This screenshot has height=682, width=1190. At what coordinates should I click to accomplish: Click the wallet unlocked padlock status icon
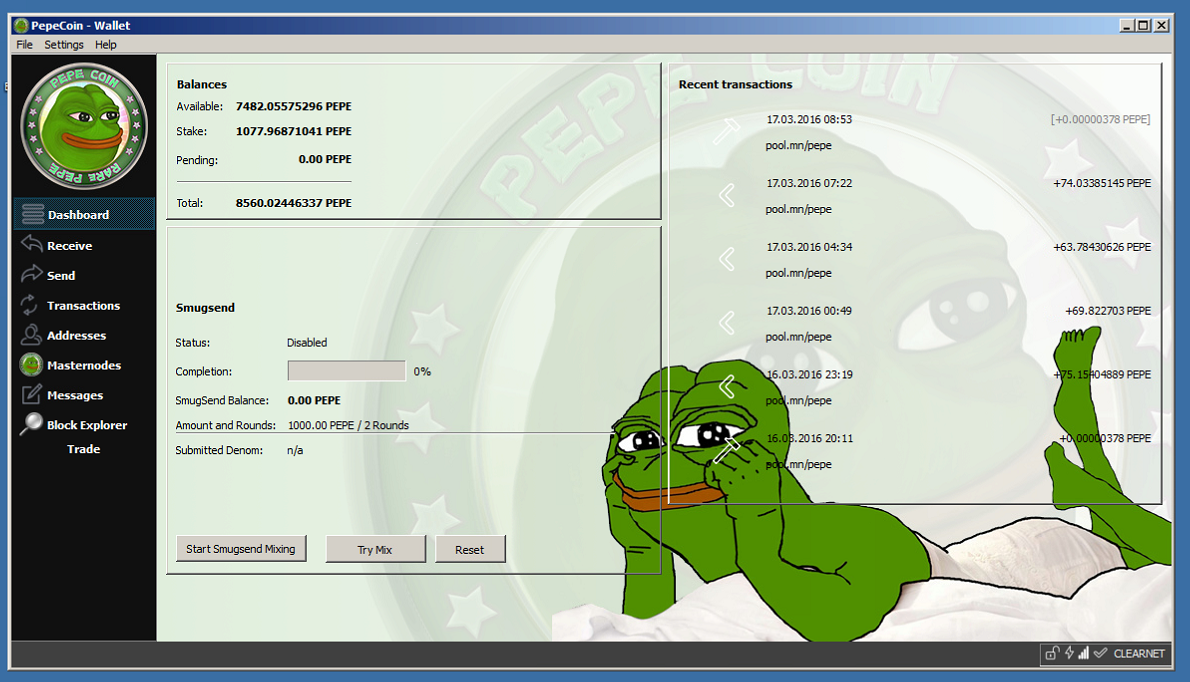[x=1052, y=653]
